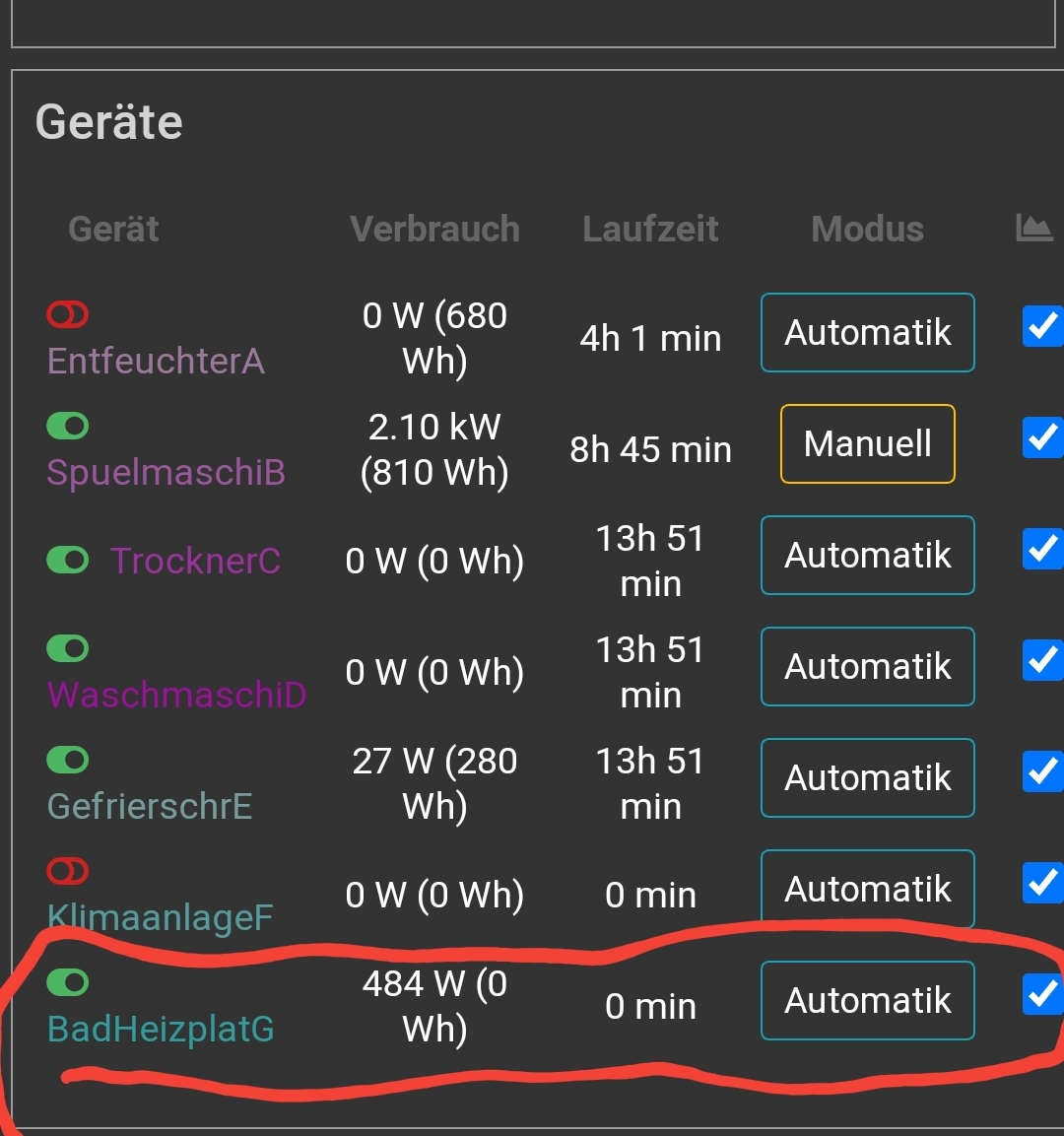
Task: Toggle WaschmaschiD power switch
Action: (x=67, y=649)
